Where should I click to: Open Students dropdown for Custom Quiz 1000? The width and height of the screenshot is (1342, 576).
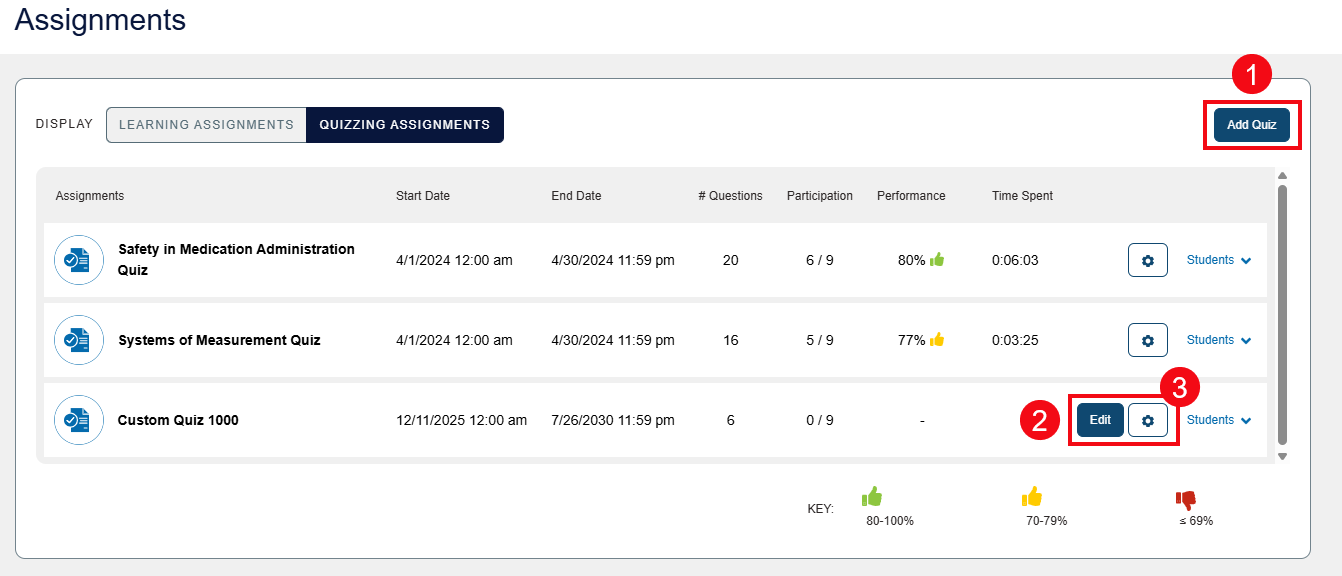click(x=1218, y=420)
